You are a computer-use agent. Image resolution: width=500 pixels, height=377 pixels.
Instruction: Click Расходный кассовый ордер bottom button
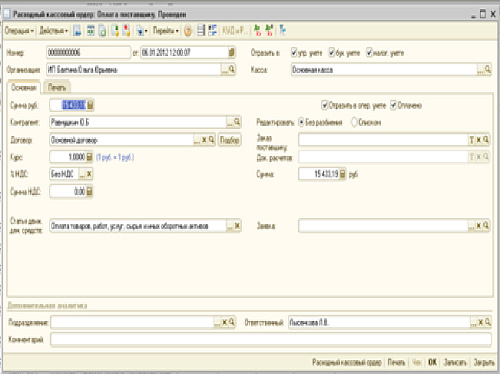click(347, 362)
